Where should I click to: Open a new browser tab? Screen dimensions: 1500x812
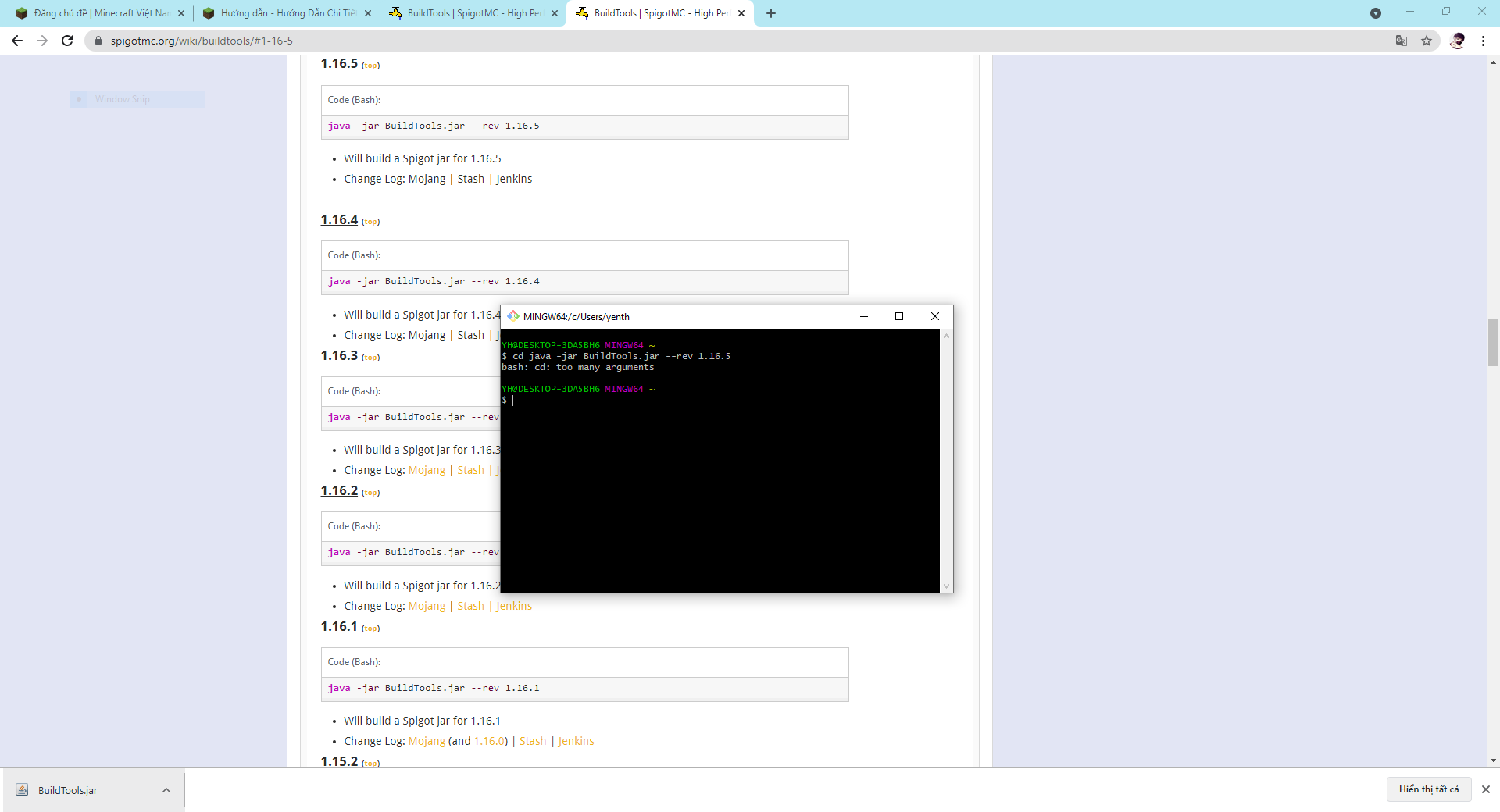click(771, 13)
